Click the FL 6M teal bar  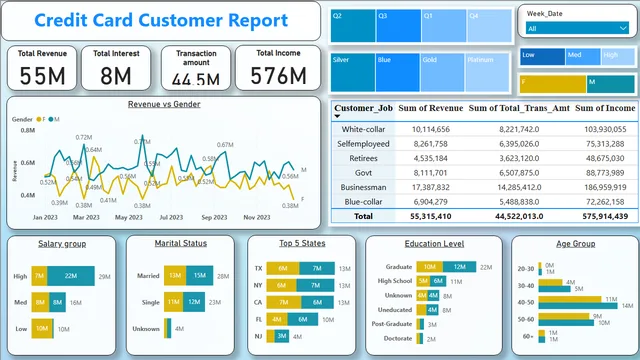click(x=302, y=319)
